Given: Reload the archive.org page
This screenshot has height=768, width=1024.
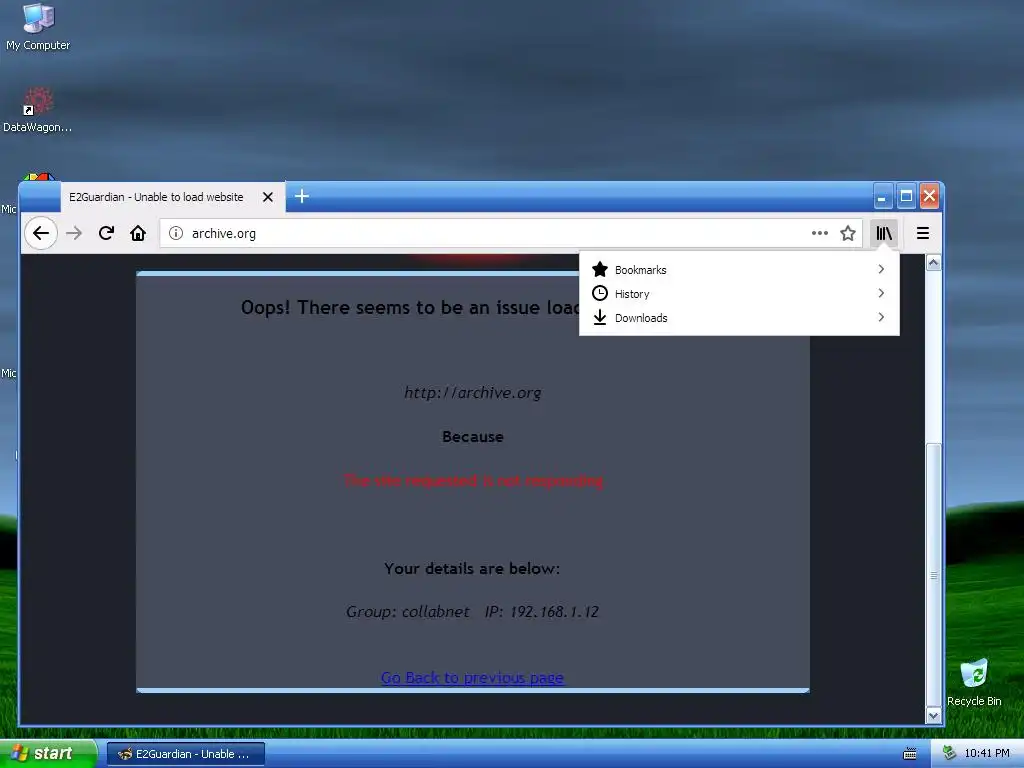Looking at the screenshot, I should tap(106, 233).
